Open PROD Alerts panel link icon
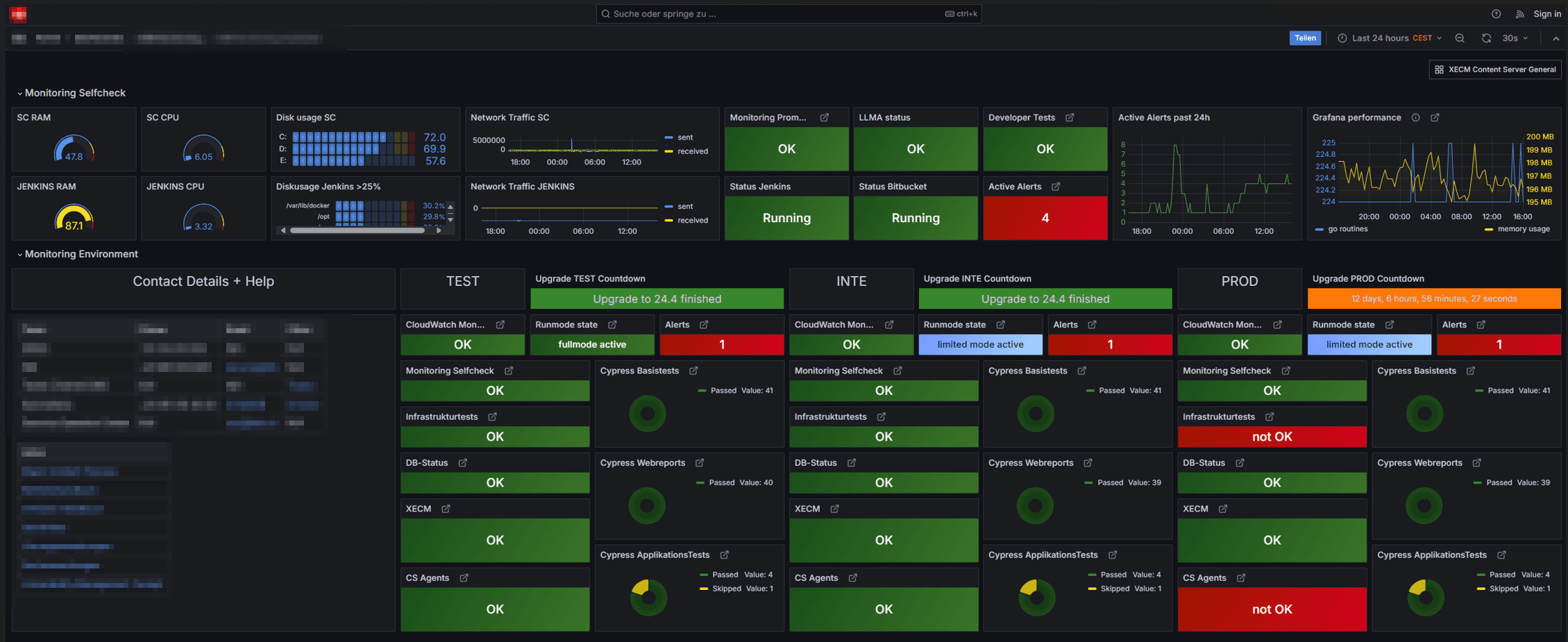Image resolution: width=1568 pixels, height=642 pixels. (x=1481, y=325)
